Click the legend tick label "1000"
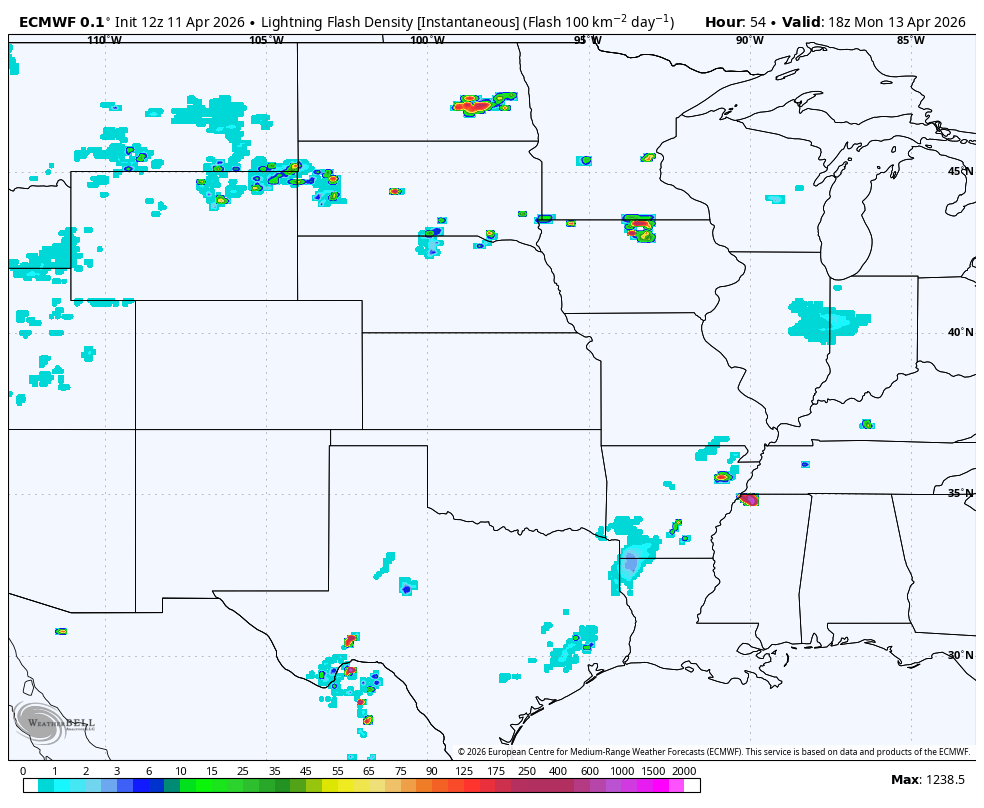Screen dimensions: 984x808 (x=622, y=771)
